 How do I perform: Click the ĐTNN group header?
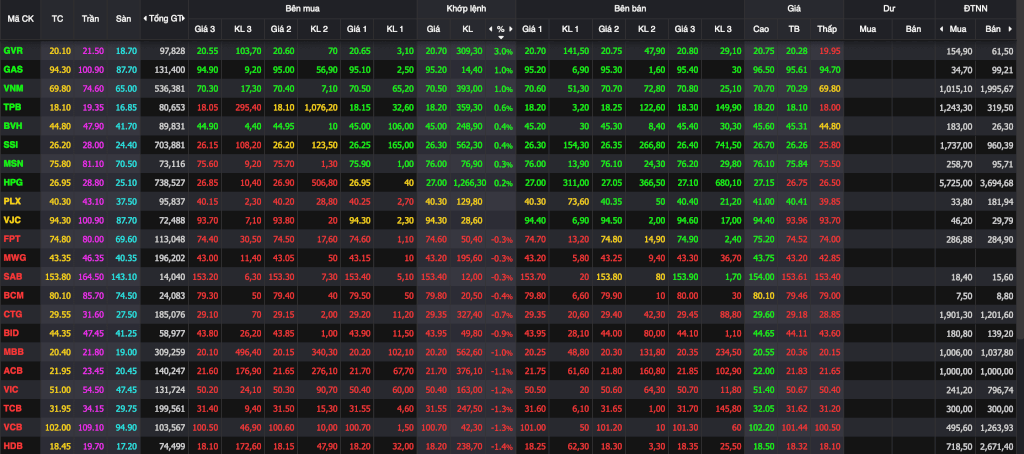click(x=976, y=9)
